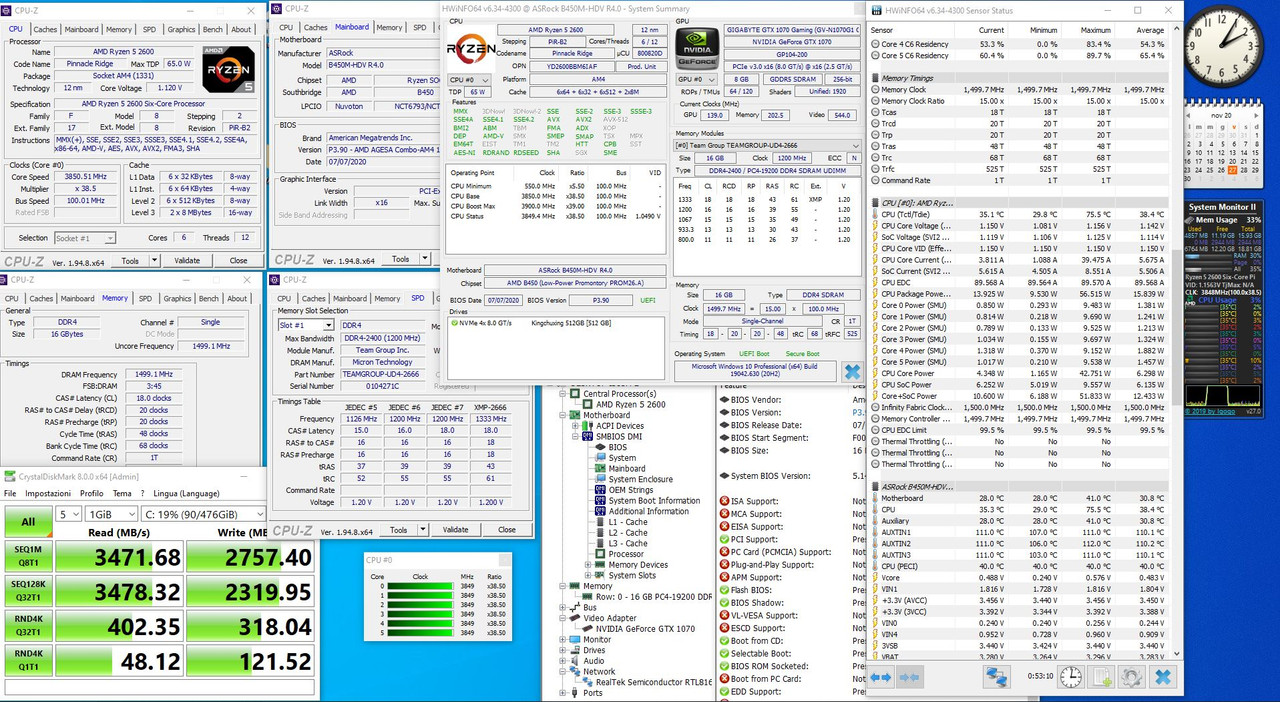Click expand-layout blue arrows in HWiNFO sensor toolbar
Image resolution: width=1280 pixels, height=702 pixels.
(880, 677)
